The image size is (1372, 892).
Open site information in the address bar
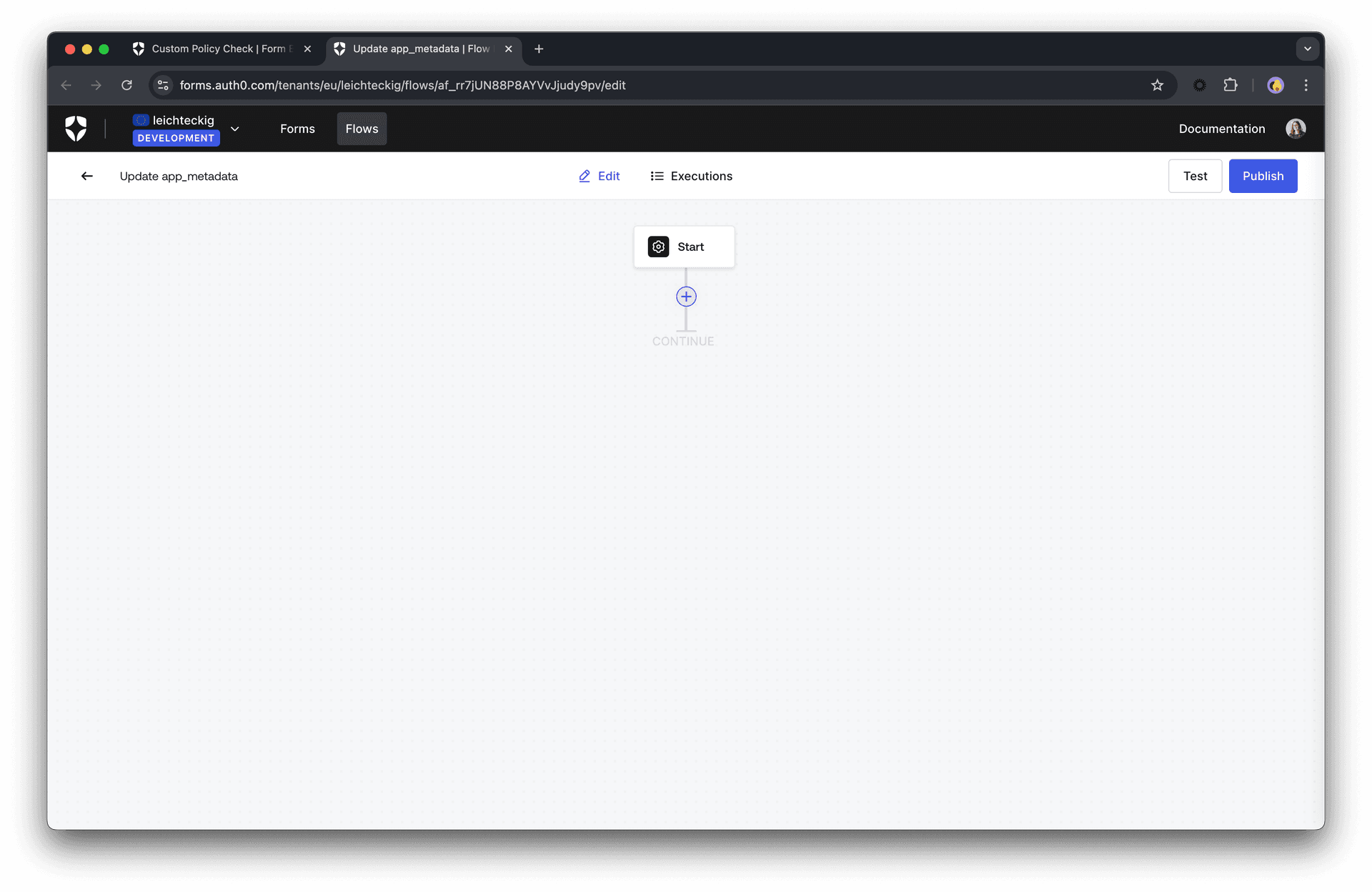(162, 85)
